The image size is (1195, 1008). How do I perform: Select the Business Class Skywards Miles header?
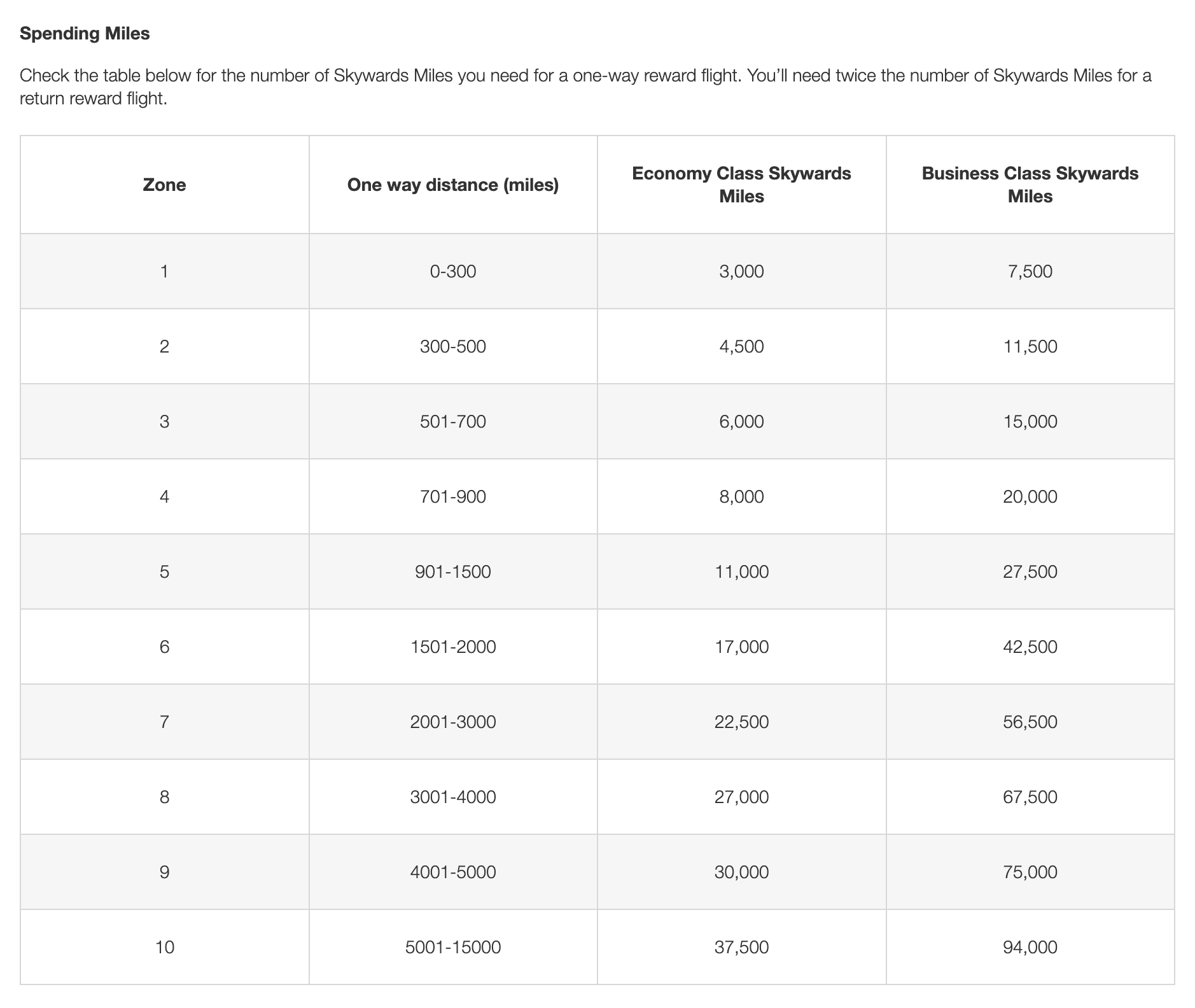[1031, 185]
